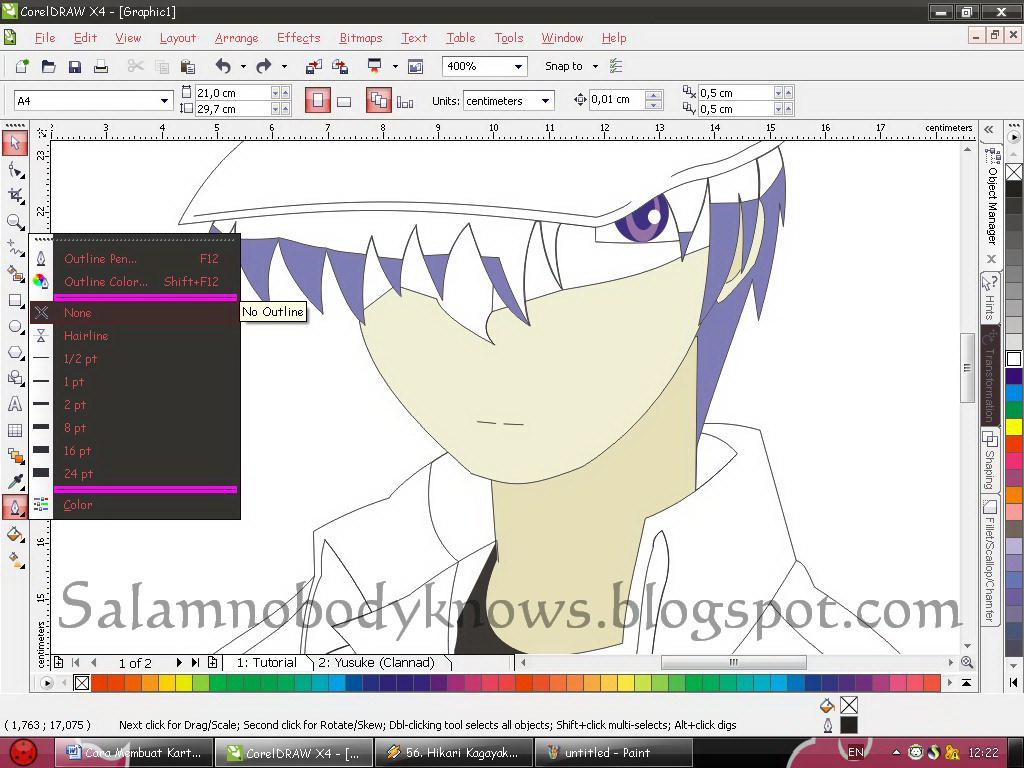1024x768 pixels.
Task: Switch to page tab 1: Tutorial
Action: (x=266, y=662)
